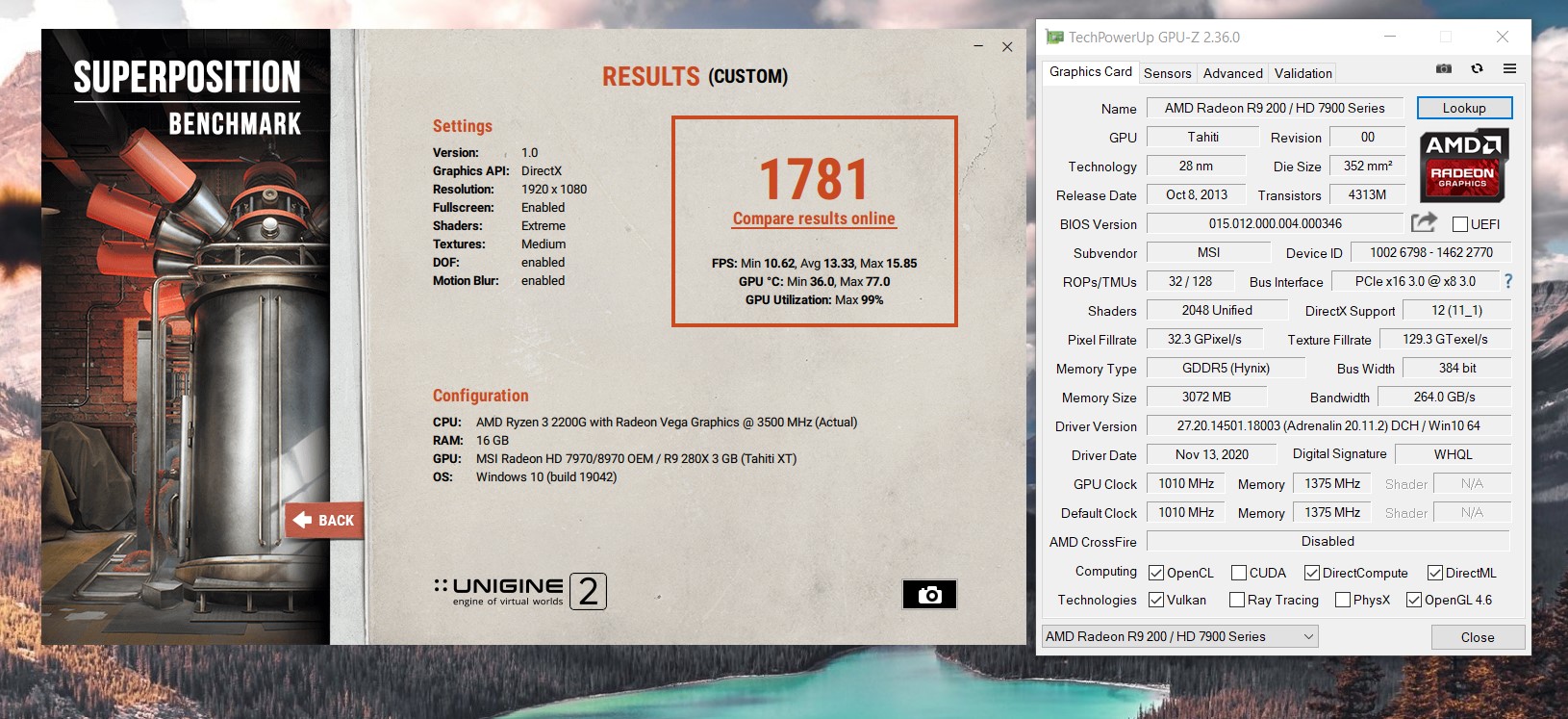Toggle the PhysX checkbox
This screenshot has height=719, width=1568.
(x=1343, y=600)
